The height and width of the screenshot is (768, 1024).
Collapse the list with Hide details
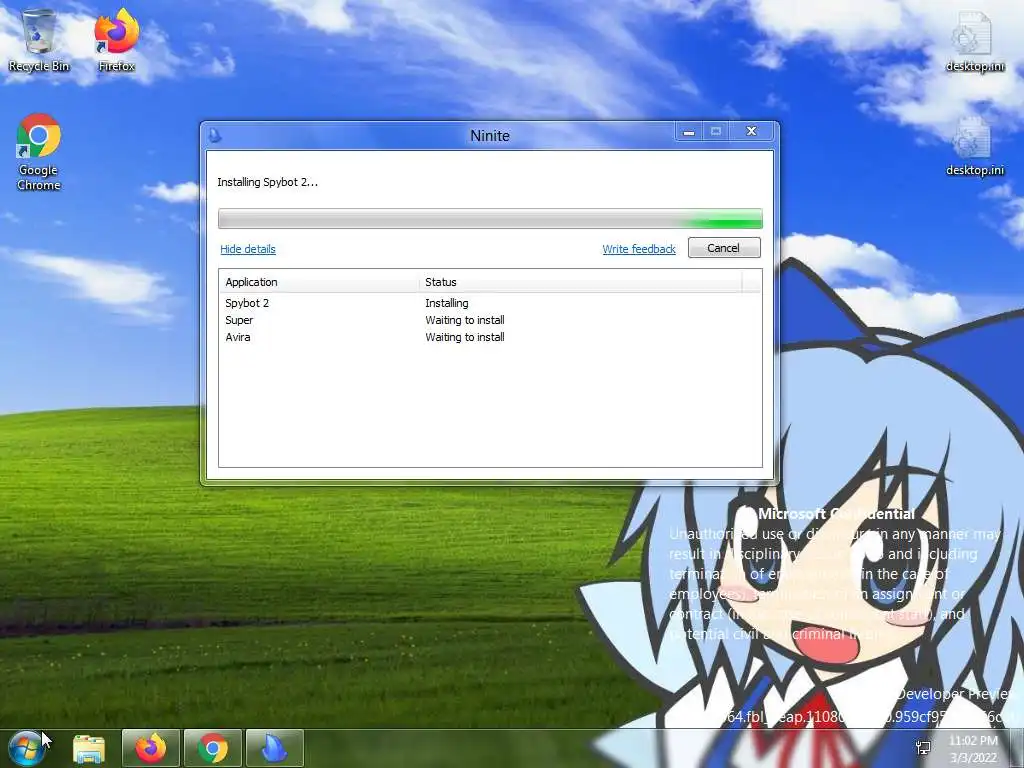[x=248, y=249]
